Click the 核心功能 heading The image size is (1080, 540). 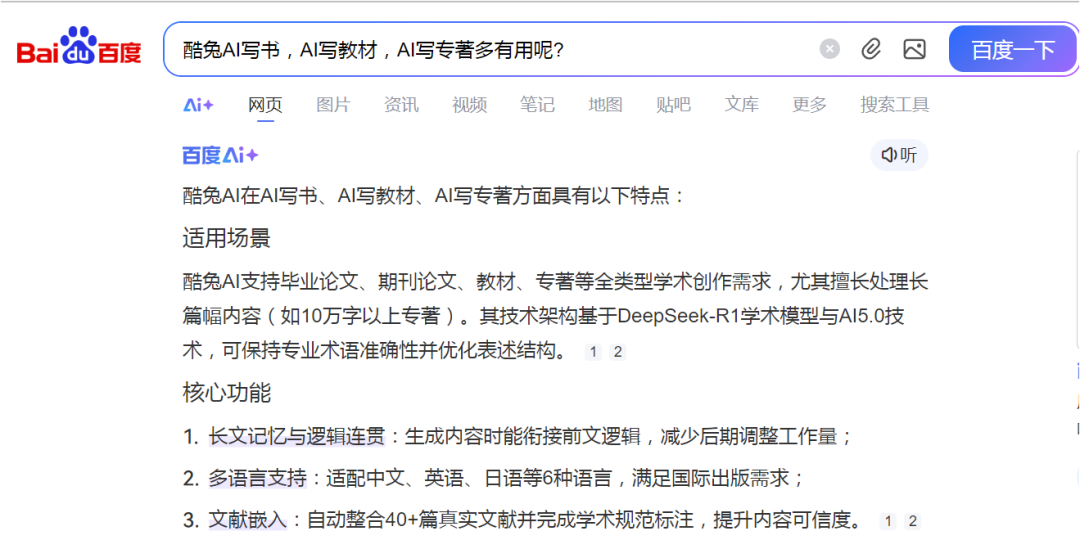coord(227,393)
